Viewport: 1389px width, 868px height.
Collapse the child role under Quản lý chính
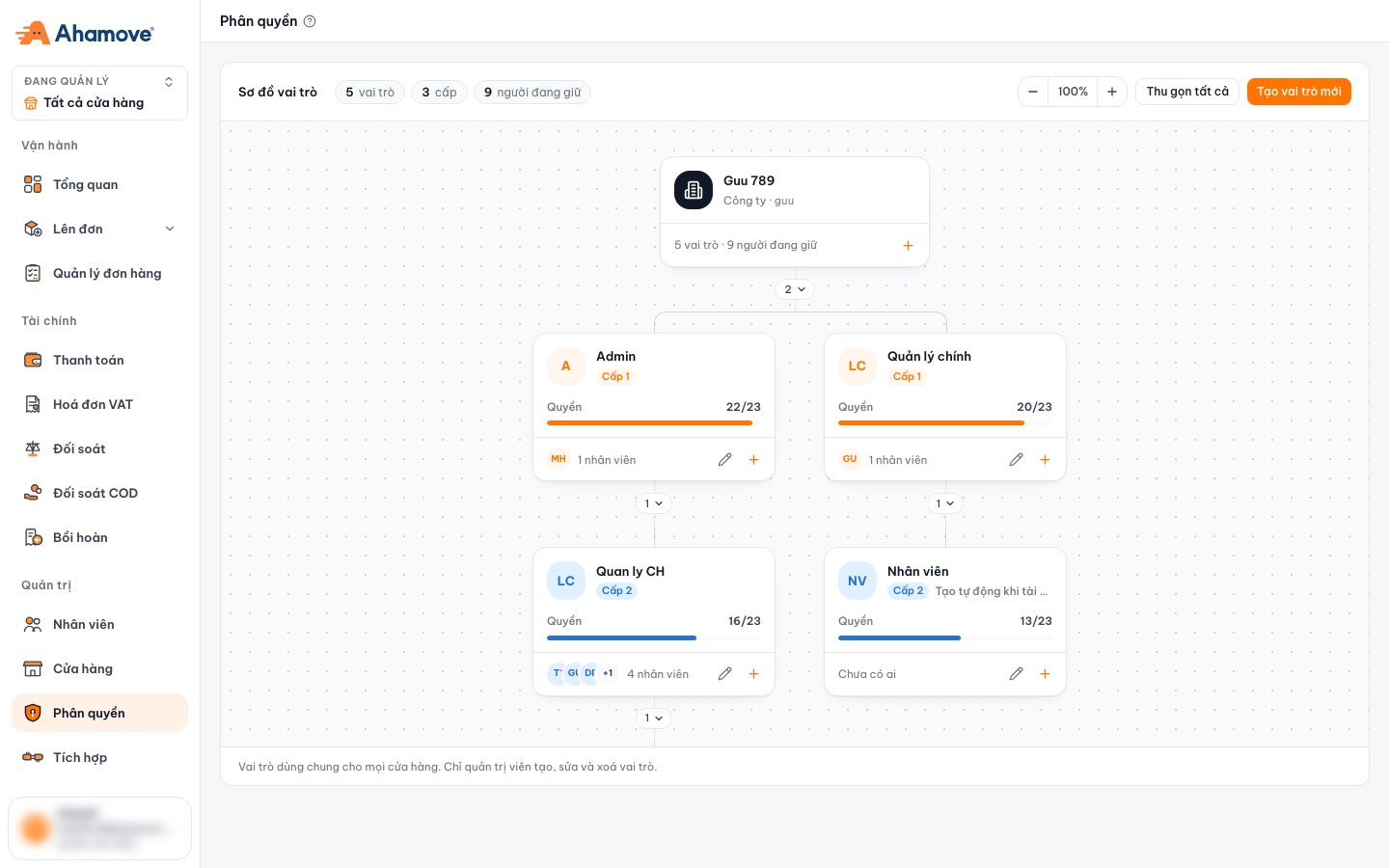coord(945,503)
